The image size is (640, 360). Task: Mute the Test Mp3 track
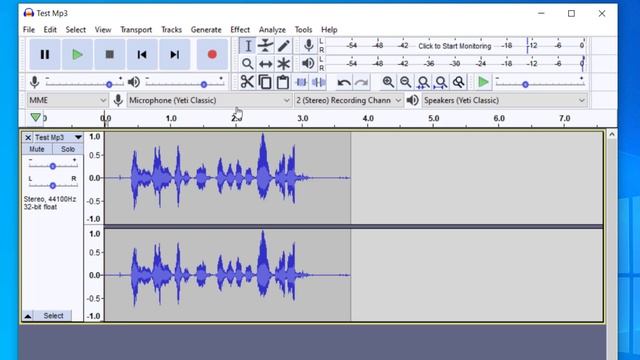click(x=37, y=149)
